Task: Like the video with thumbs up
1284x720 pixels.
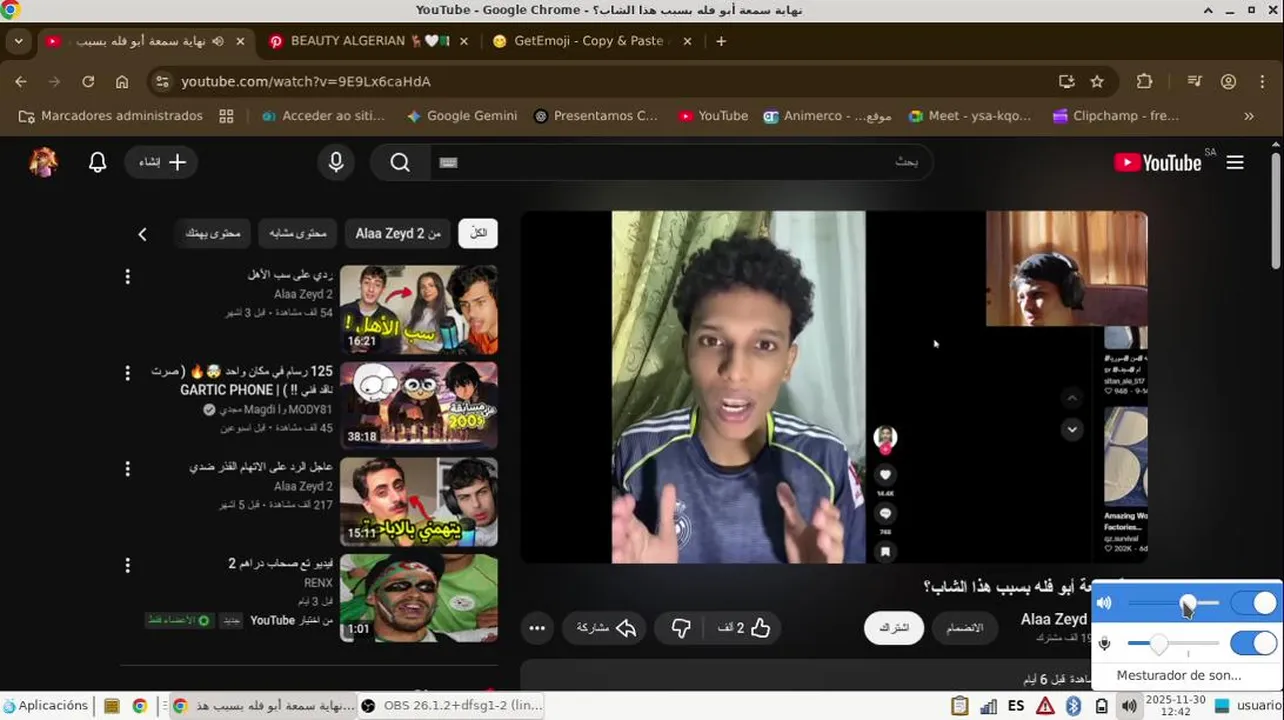Action: pos(744,628)
